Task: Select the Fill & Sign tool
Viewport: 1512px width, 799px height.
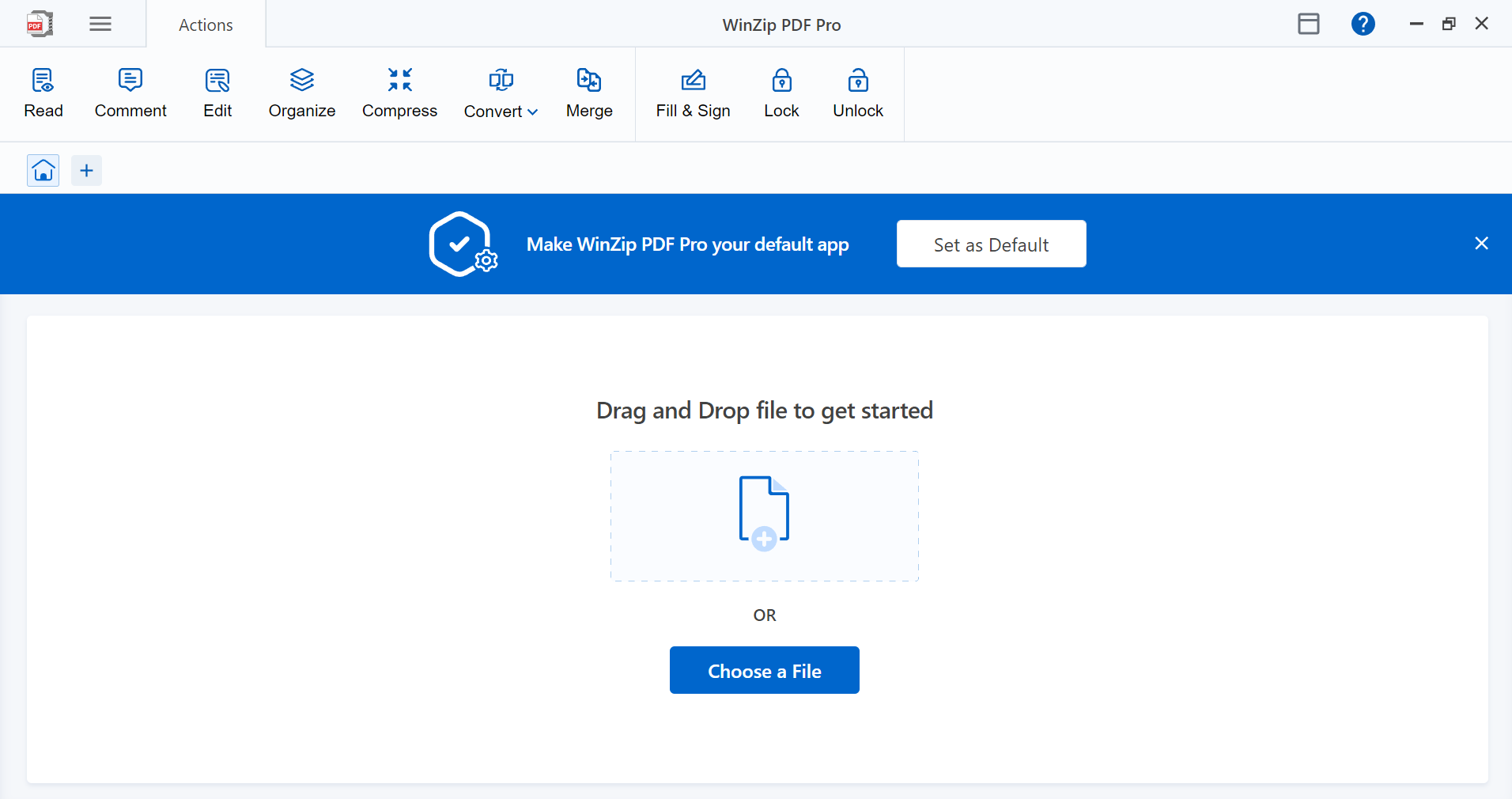Action: click(x=693, y=93)
